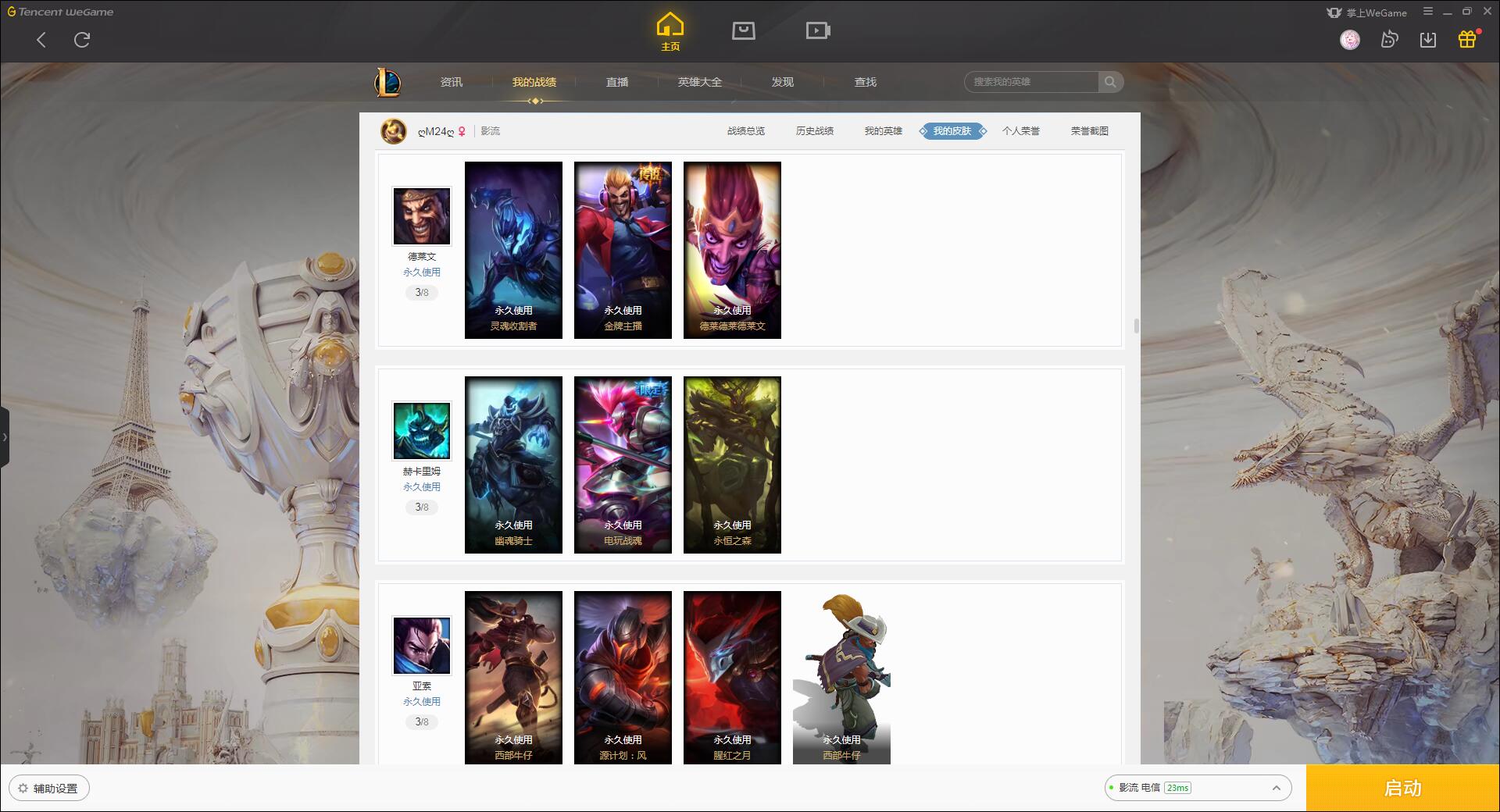Click the League of Legends logo icon
The height and width of the screenshot is (812, 1500).
click(x=388, y=82)
